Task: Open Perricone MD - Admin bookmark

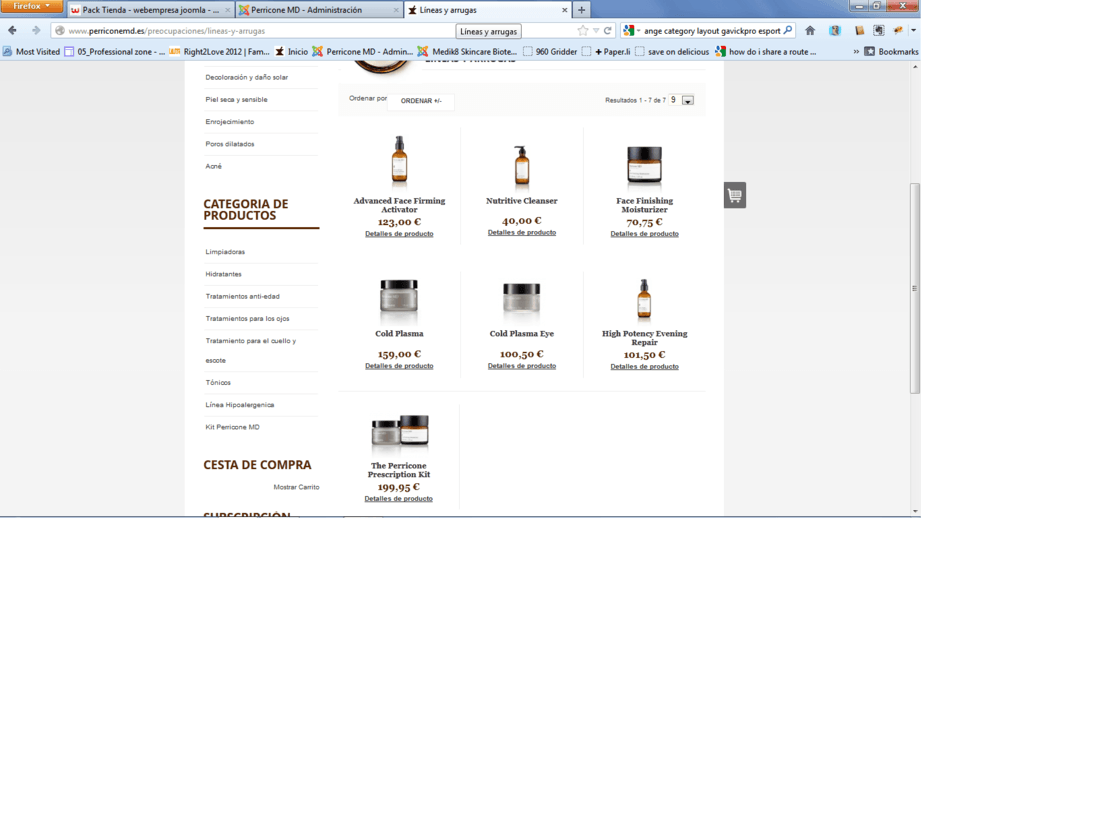Action: [363, 51]
